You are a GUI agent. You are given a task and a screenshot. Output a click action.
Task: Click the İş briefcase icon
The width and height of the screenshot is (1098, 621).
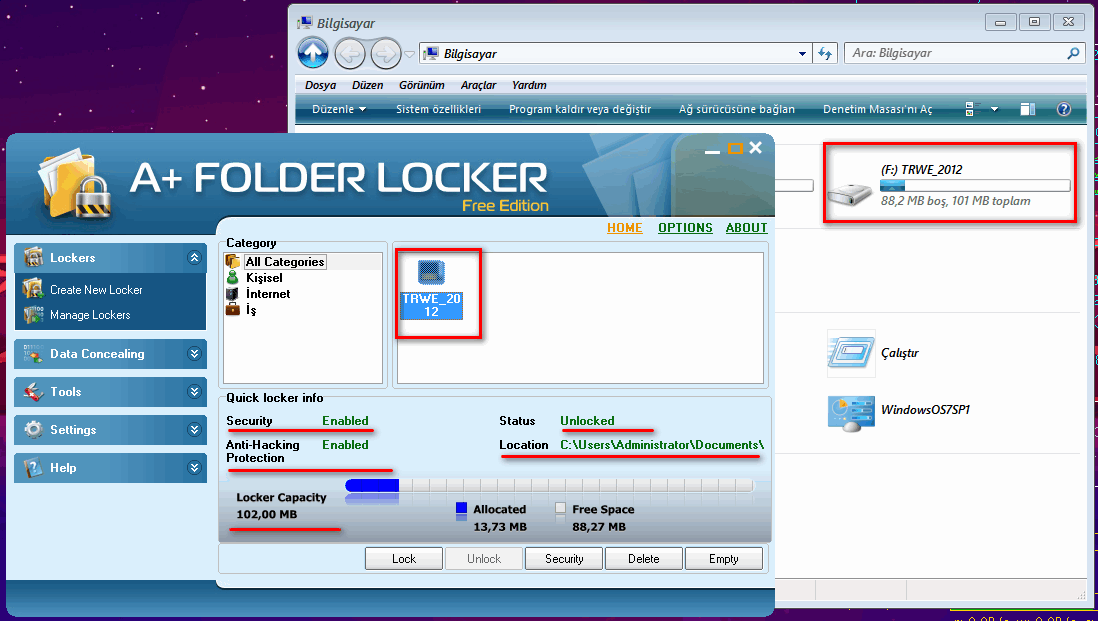pos(233,309)
